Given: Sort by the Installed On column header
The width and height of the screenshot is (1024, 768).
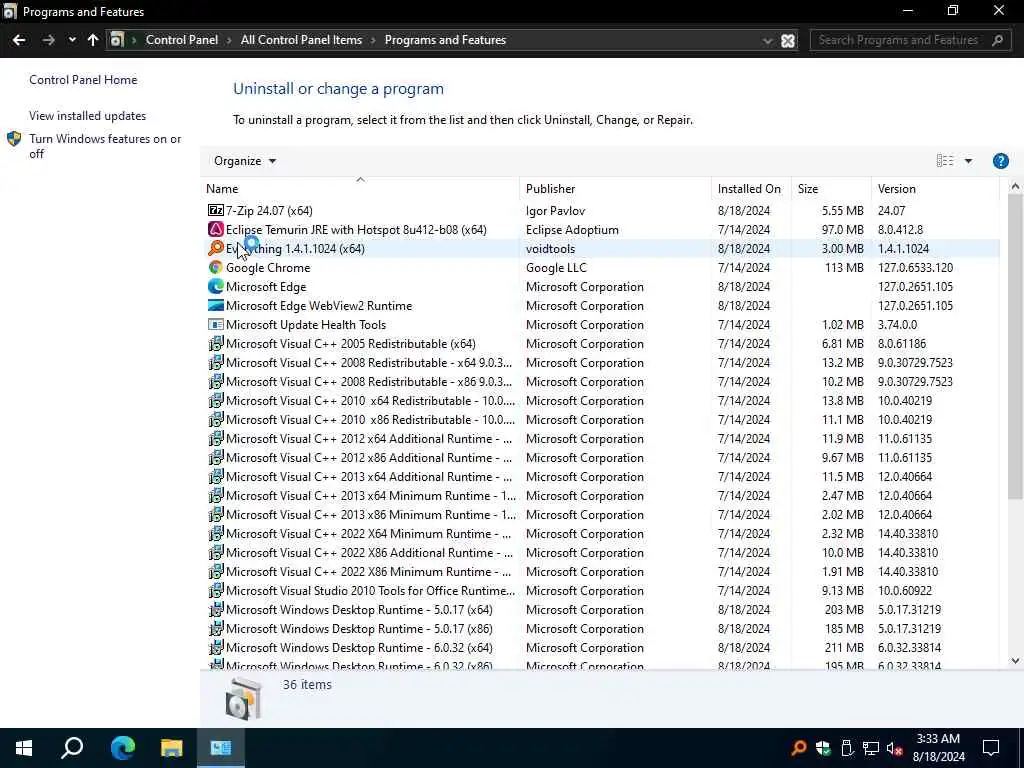Looking at the screenshot, I should 751,188.
